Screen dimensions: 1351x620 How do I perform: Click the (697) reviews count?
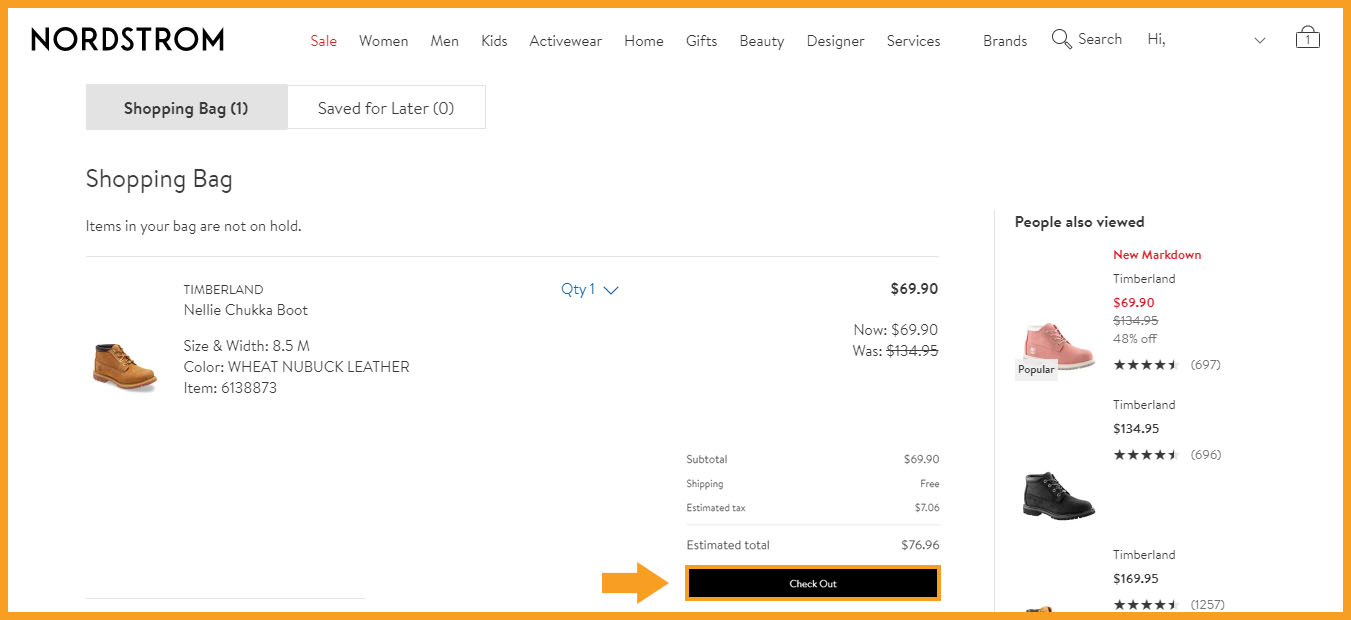pyautogui.click(x=1205, y=365)
